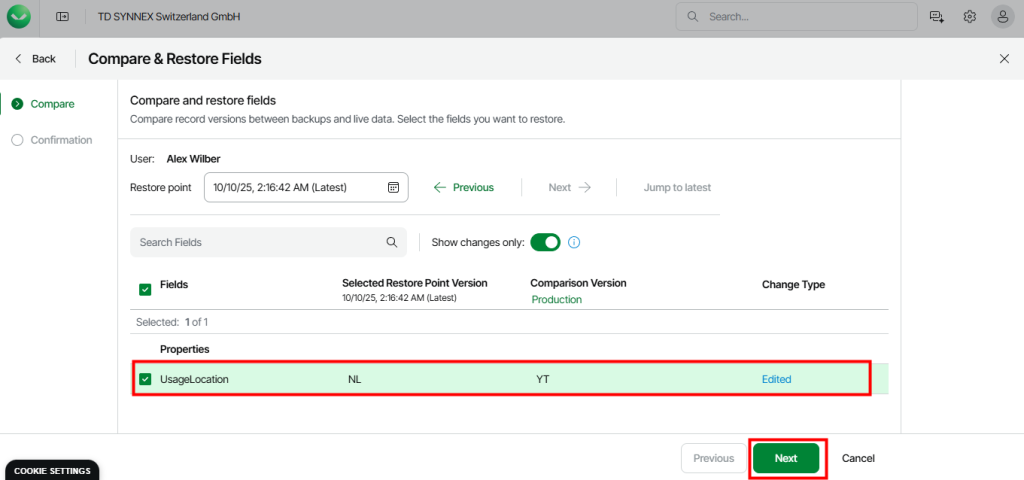
Task: Click the Back button
Action: [x=35, y=59]
